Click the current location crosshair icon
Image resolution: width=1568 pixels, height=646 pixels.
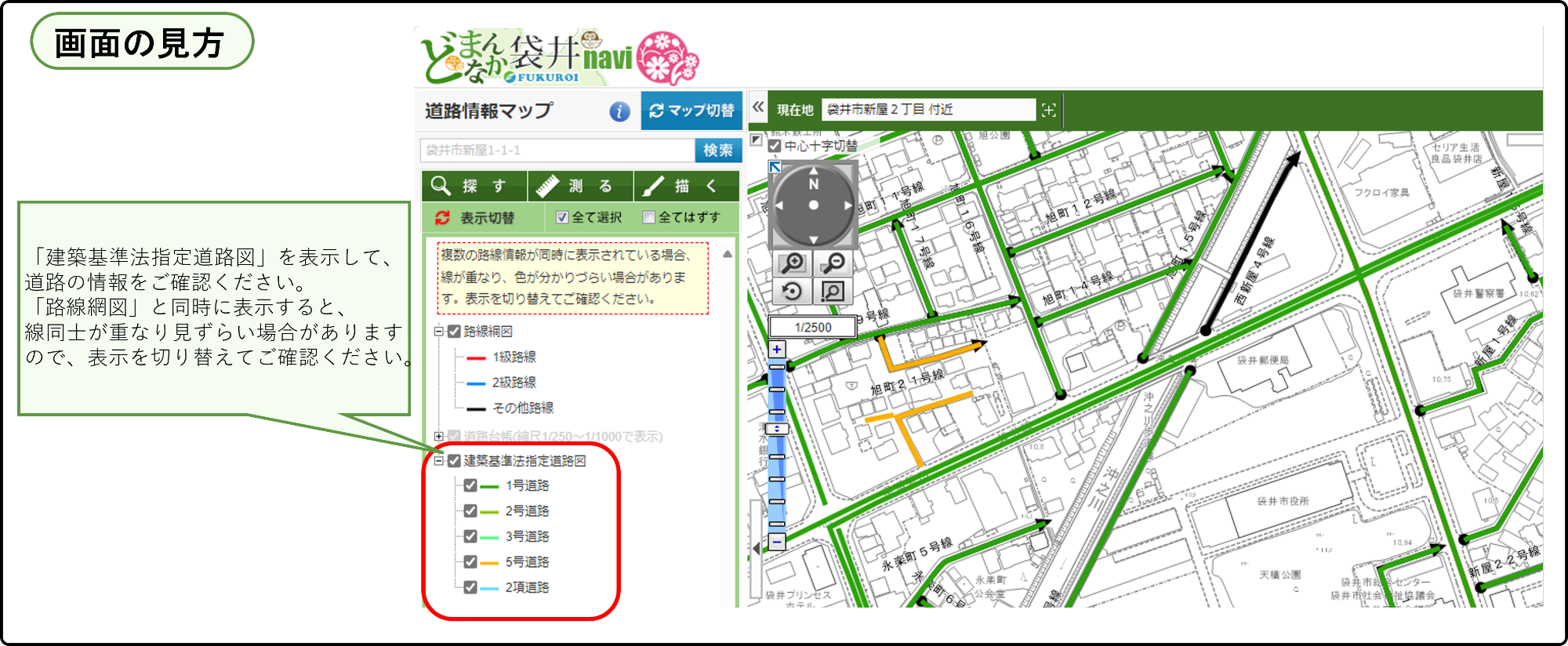[1049, 110]
